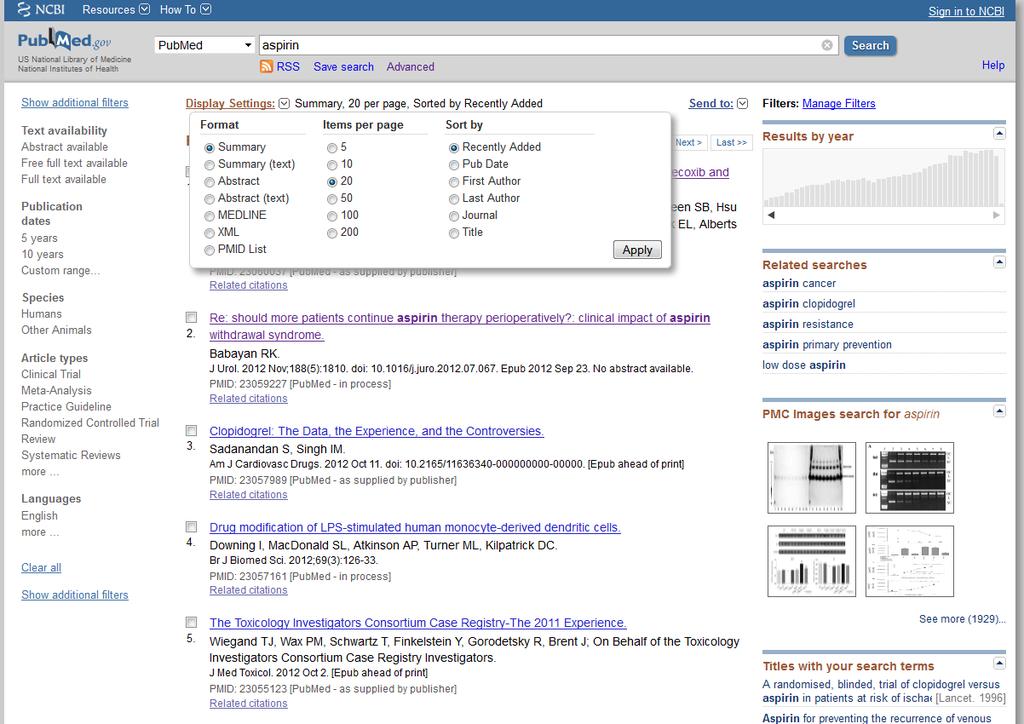1024x724 pixels.
Task: Open the dark gel PMC image thumbnail
Action: pos(909,478)
